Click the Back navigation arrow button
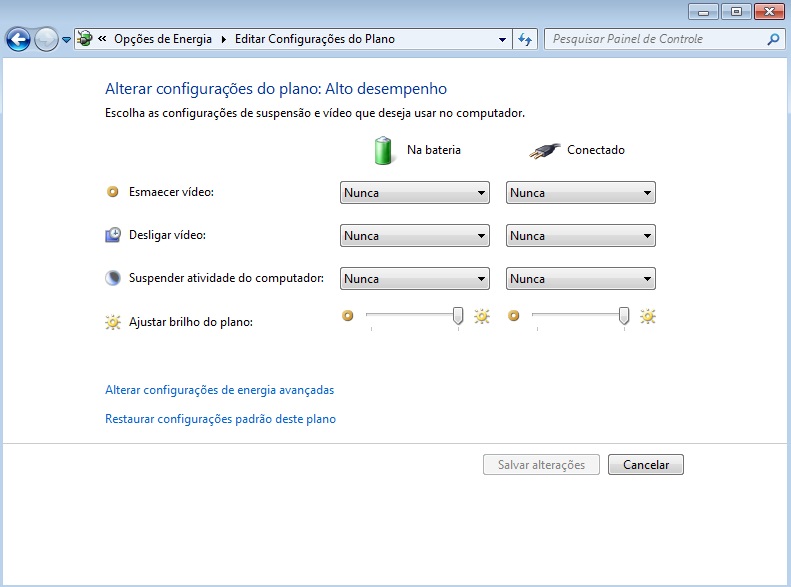Screen dimensions: 791x587 18,40
